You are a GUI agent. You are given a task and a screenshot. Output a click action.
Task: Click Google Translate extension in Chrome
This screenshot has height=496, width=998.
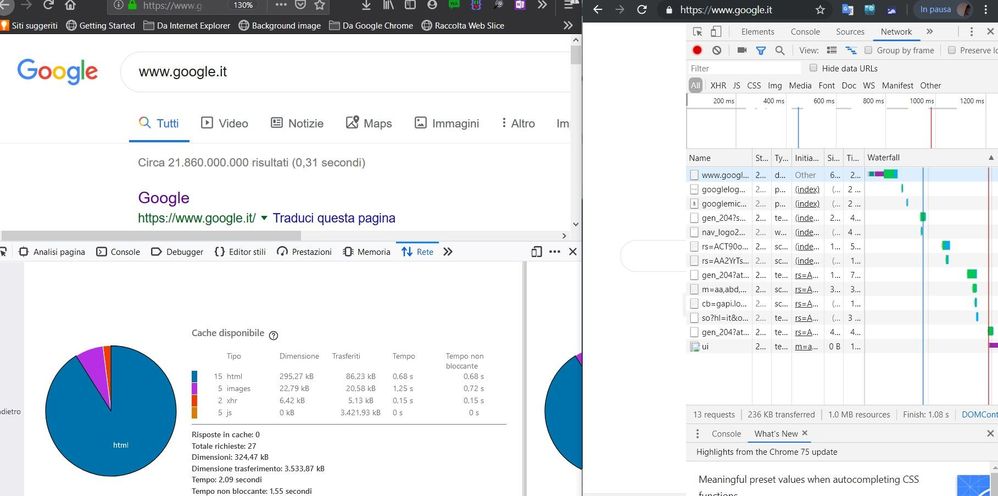tap(847, 10)
